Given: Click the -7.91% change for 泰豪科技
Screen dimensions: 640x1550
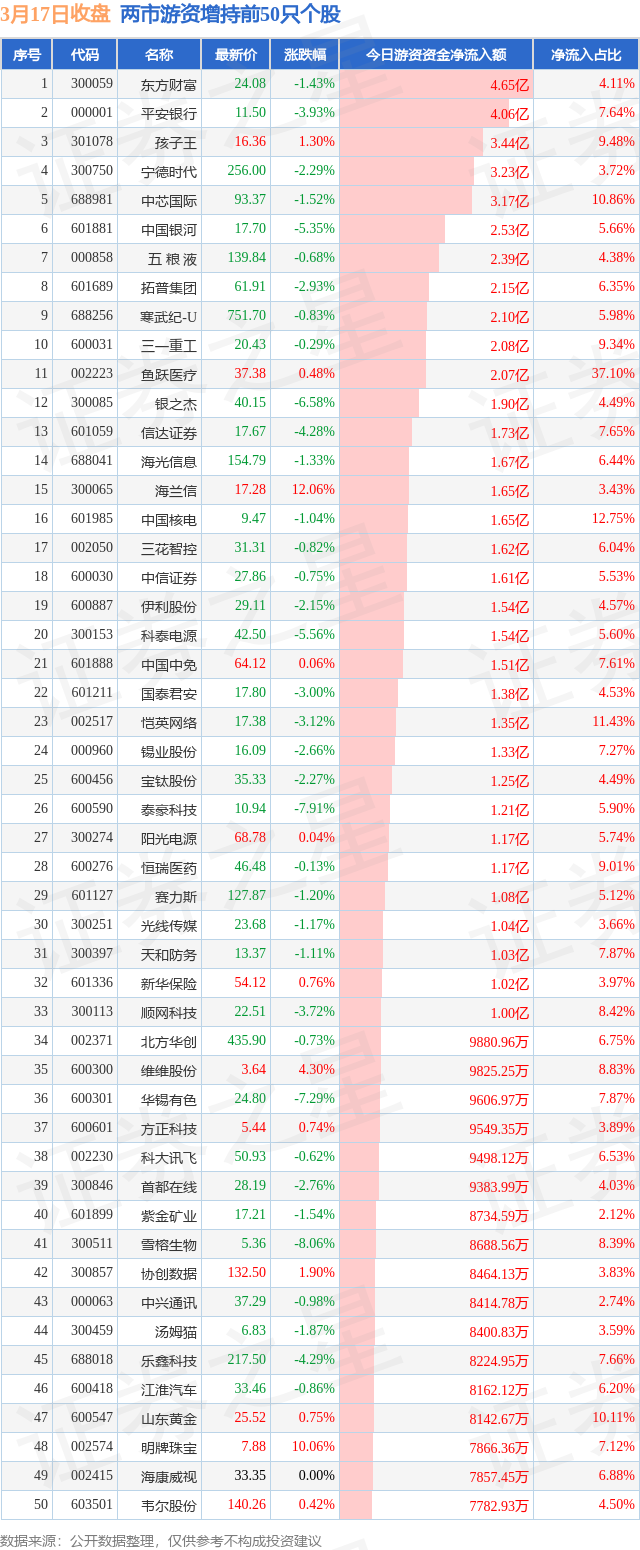Looking at the screenshot, I should (315, 809).
